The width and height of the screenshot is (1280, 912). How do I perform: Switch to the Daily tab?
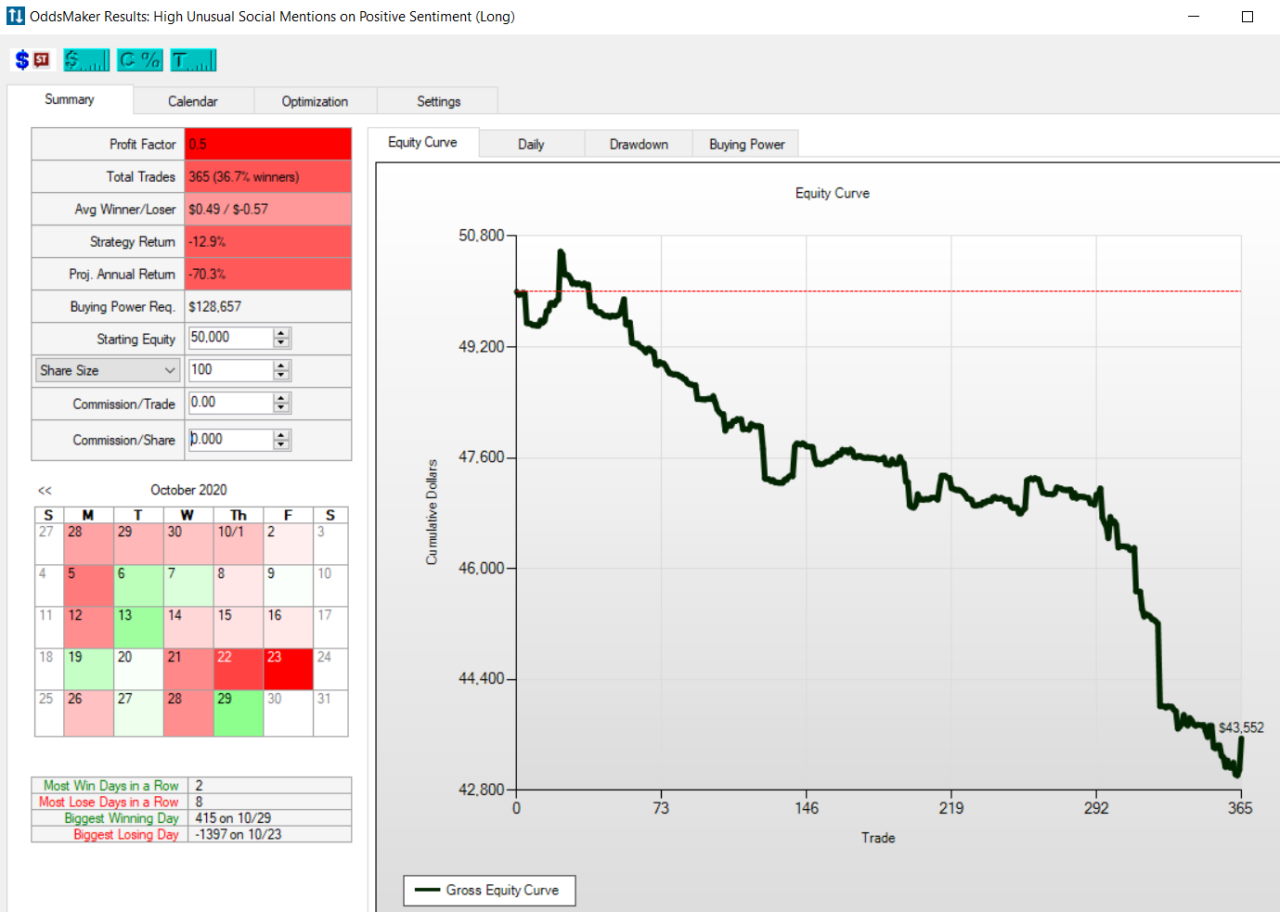[x=531, y=144]
